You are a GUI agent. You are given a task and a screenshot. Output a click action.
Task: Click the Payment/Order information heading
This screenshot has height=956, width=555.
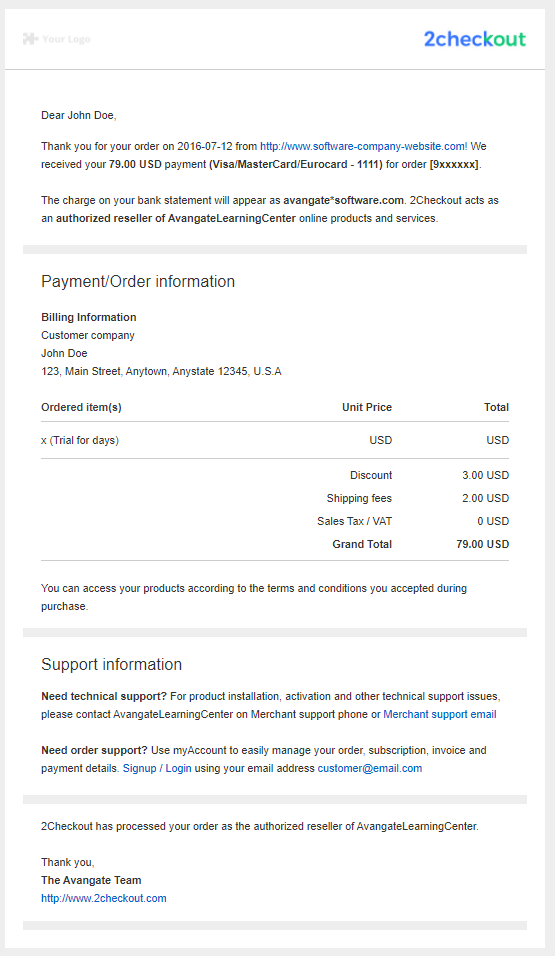click(138, 281)
